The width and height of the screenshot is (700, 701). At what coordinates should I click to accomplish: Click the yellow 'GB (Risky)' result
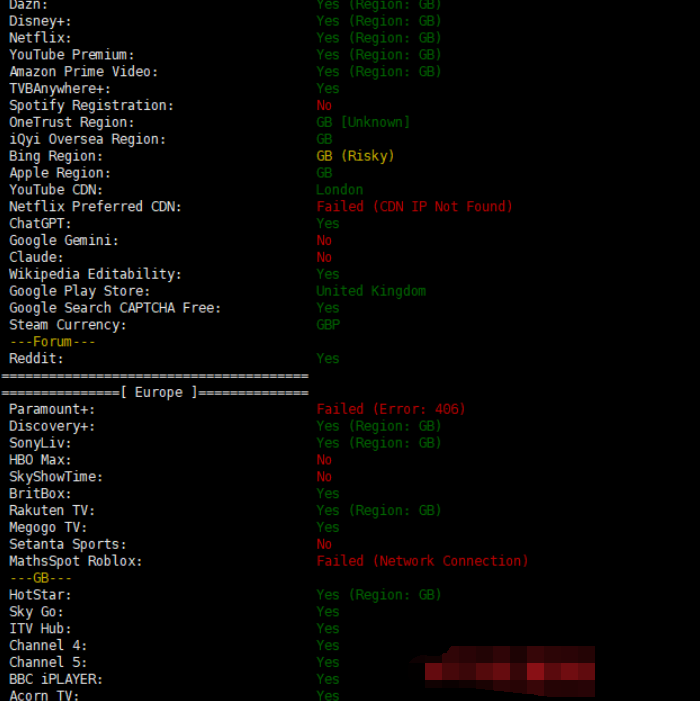[355, 156]
